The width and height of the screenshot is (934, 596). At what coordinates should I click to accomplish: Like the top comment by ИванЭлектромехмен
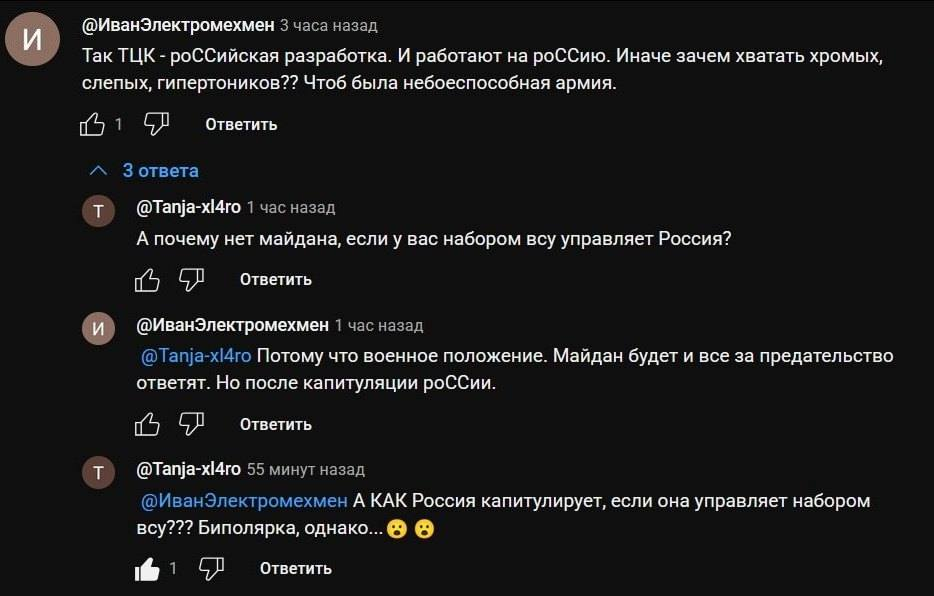point(92,124)
